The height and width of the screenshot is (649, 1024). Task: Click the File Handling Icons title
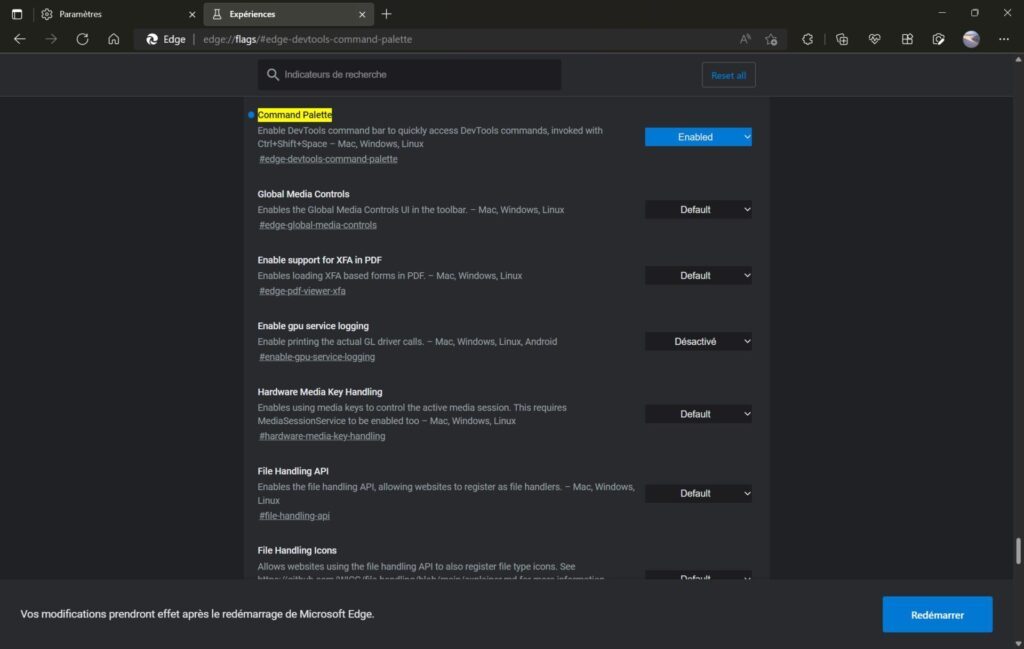[297, 550]
